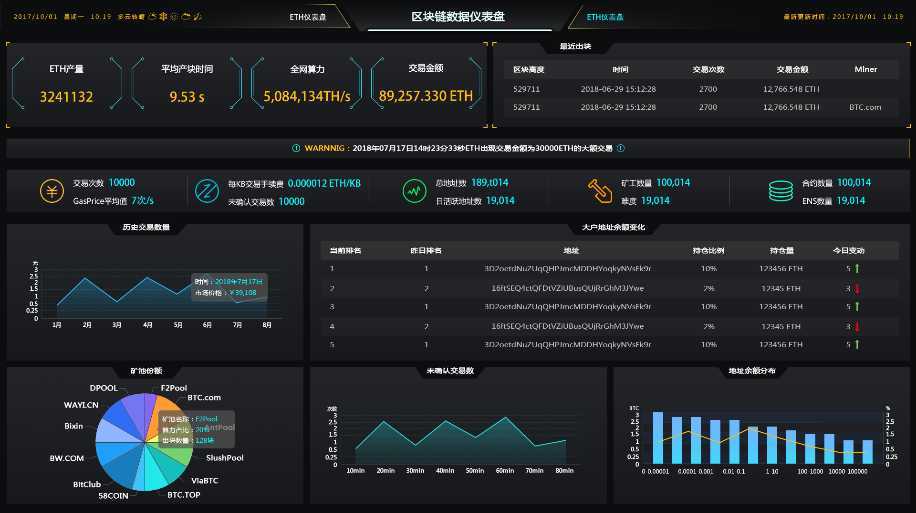916x513 pixels.
Task: Switch to the white ETH仪表盘 tab
Action: [310, 17]
